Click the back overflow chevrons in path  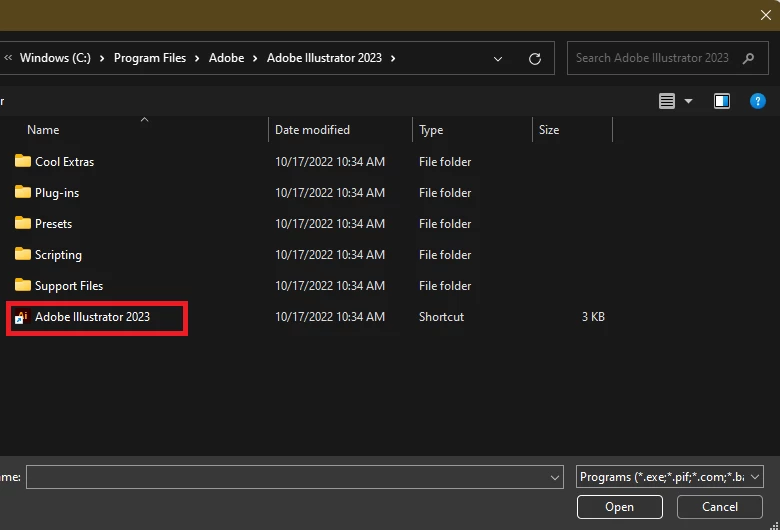pos(8,58)
